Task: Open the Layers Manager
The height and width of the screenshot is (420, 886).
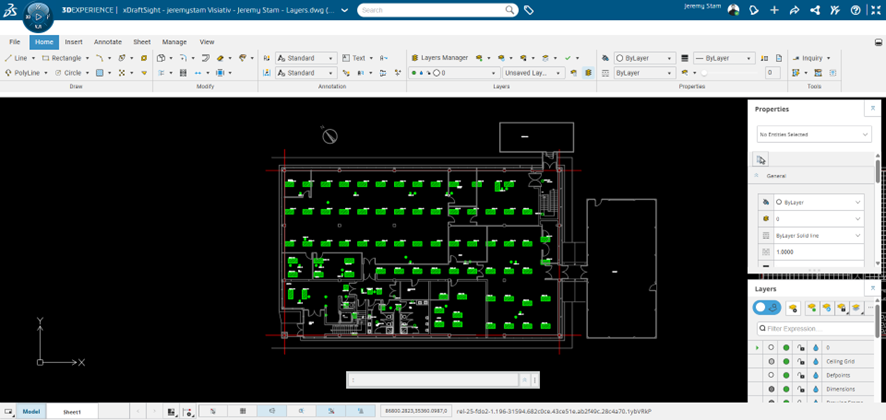Action: (440, 58)
